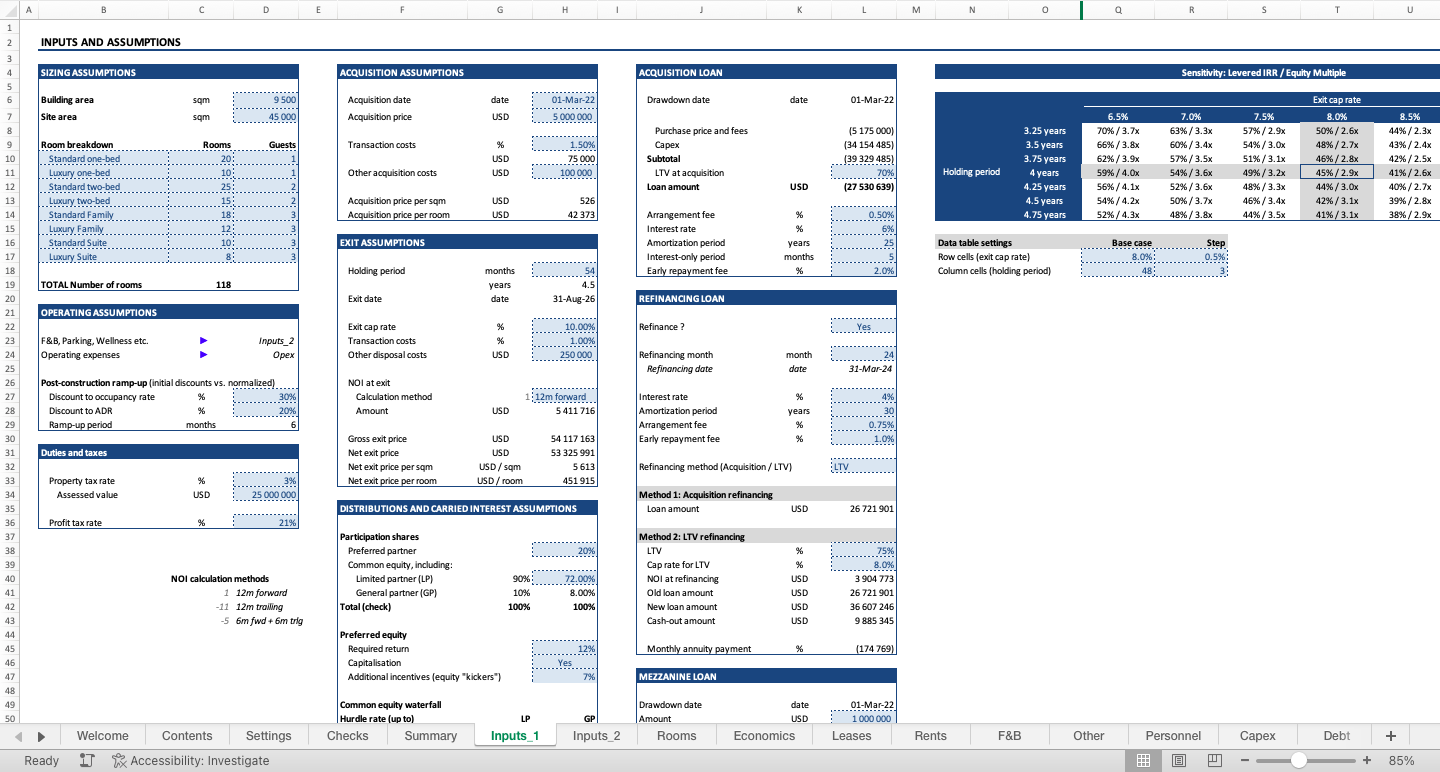Image resolution: width=1440 pixels, height=772 pixels.
Task: Zoom in with the plus icon
Action: [1367, 760]
